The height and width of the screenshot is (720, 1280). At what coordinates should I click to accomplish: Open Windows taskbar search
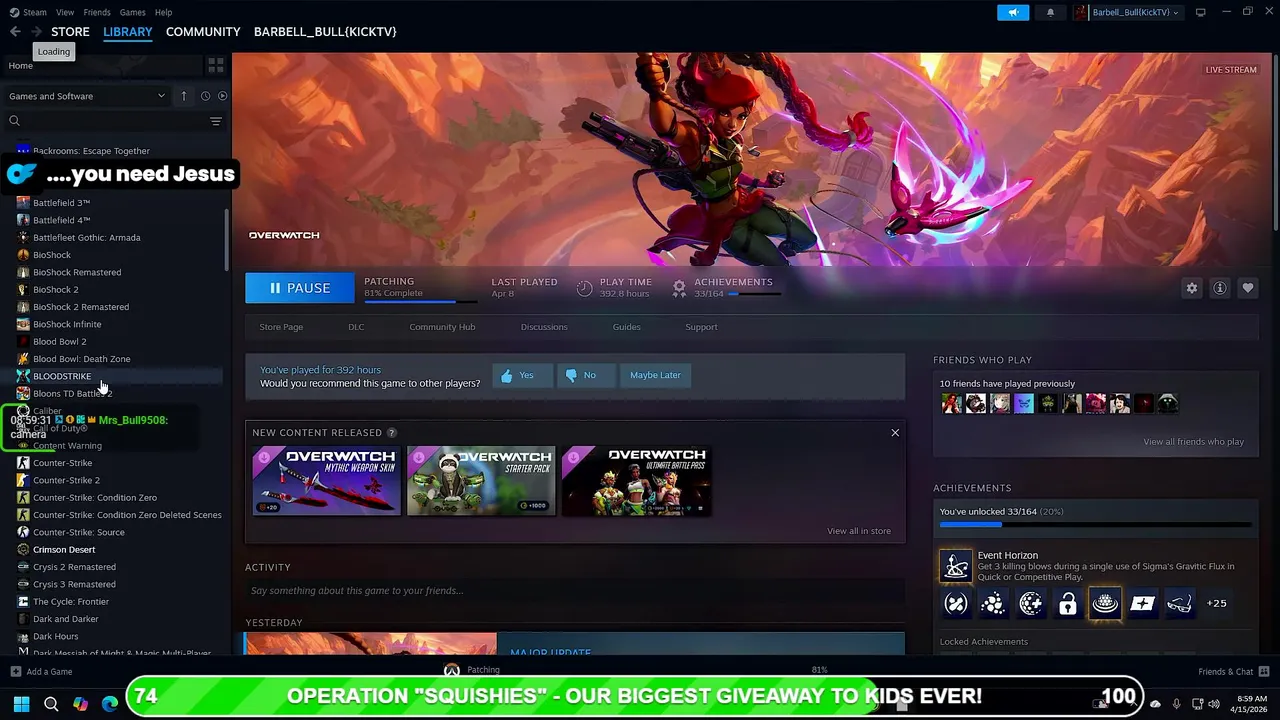coord(51,703)
